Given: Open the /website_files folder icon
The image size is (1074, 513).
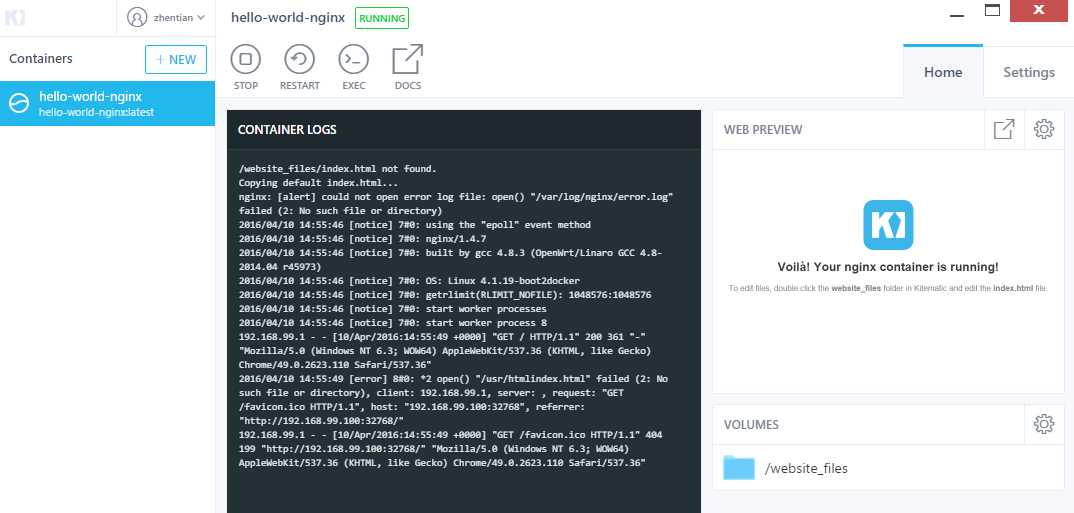Looking at the screenshot, I should point(738,468).
